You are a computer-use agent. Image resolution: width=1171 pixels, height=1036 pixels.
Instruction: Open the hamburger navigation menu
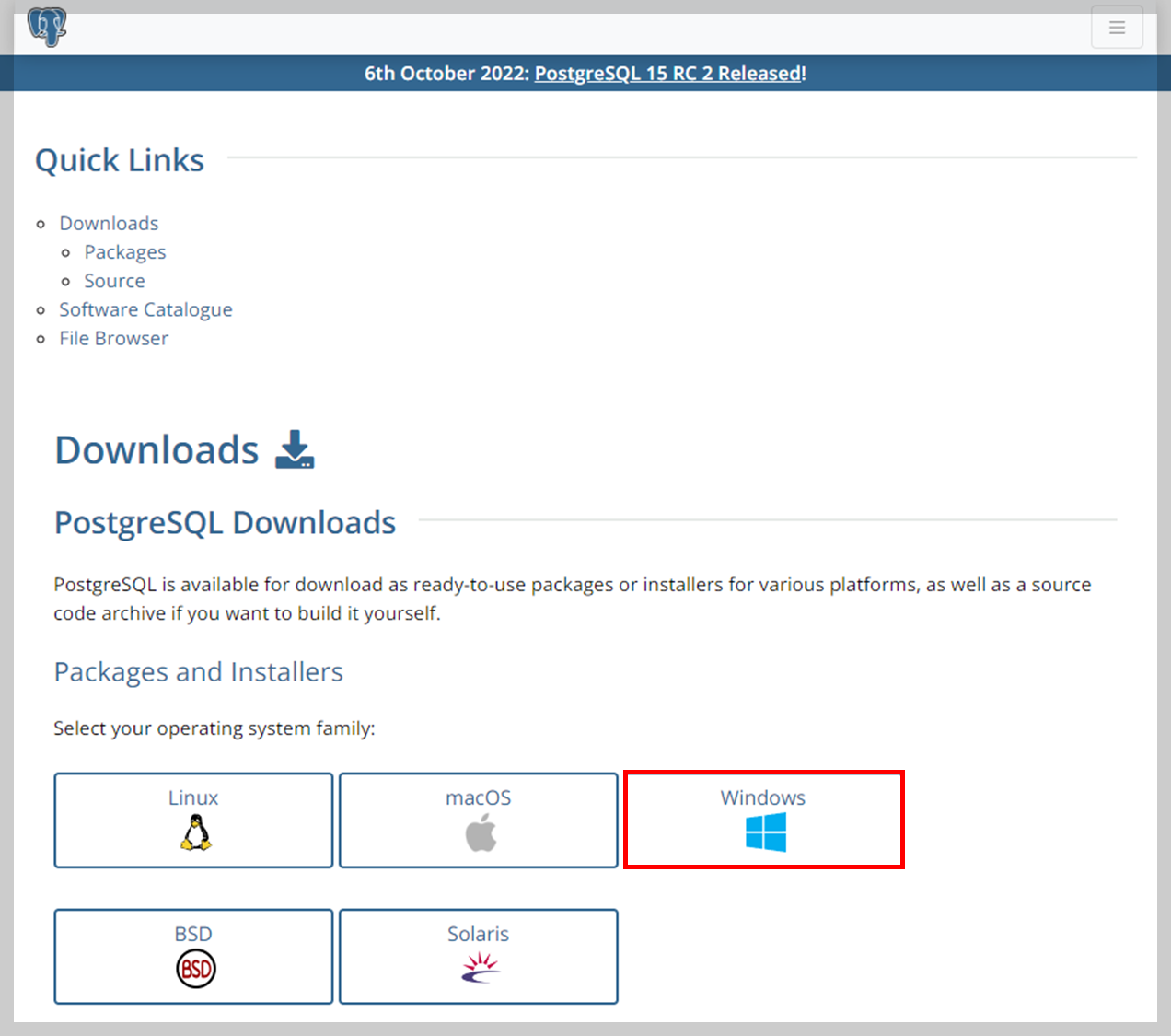[x=1117, y=27]
